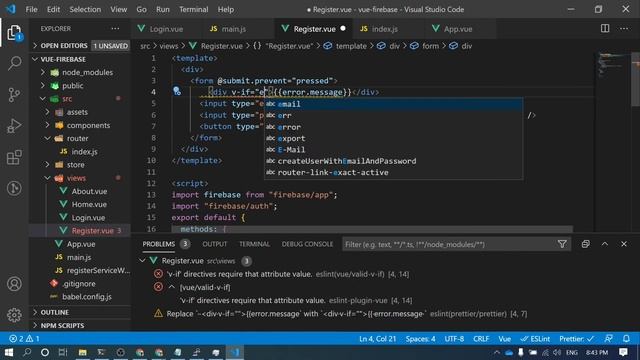
Task: Switch to the Debug Console panel tab
Action: pyautogui.click(x=307, y=244)
